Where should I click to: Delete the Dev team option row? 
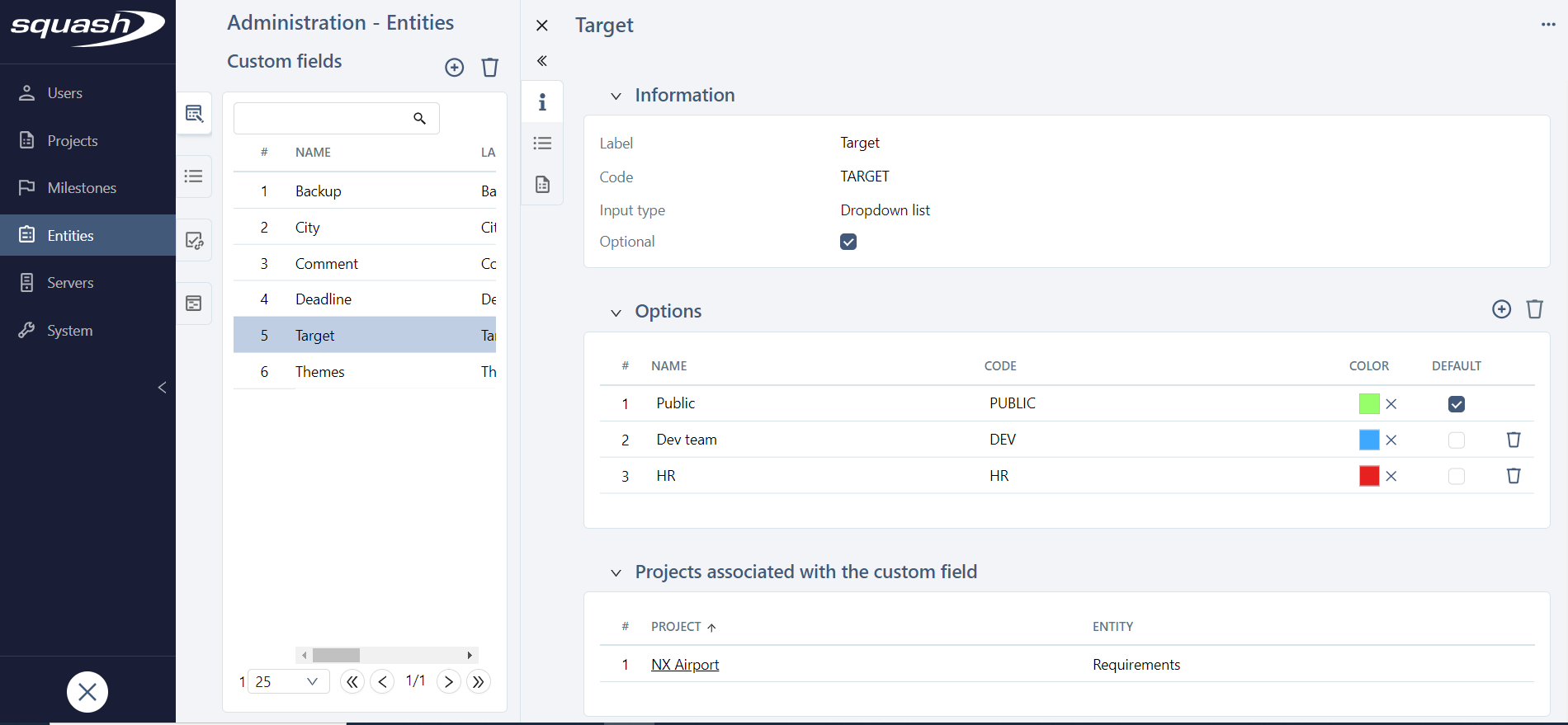[1513, 440]
